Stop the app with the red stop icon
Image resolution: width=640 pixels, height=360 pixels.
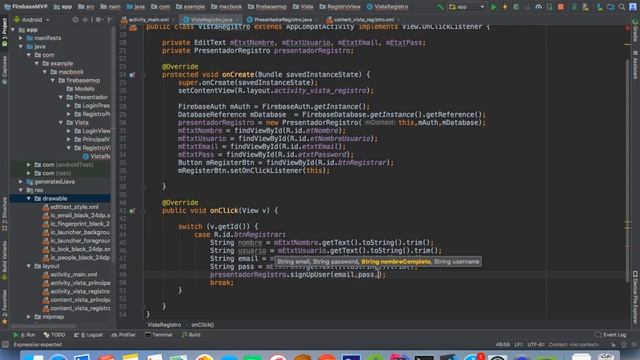(x=561, y=7)
